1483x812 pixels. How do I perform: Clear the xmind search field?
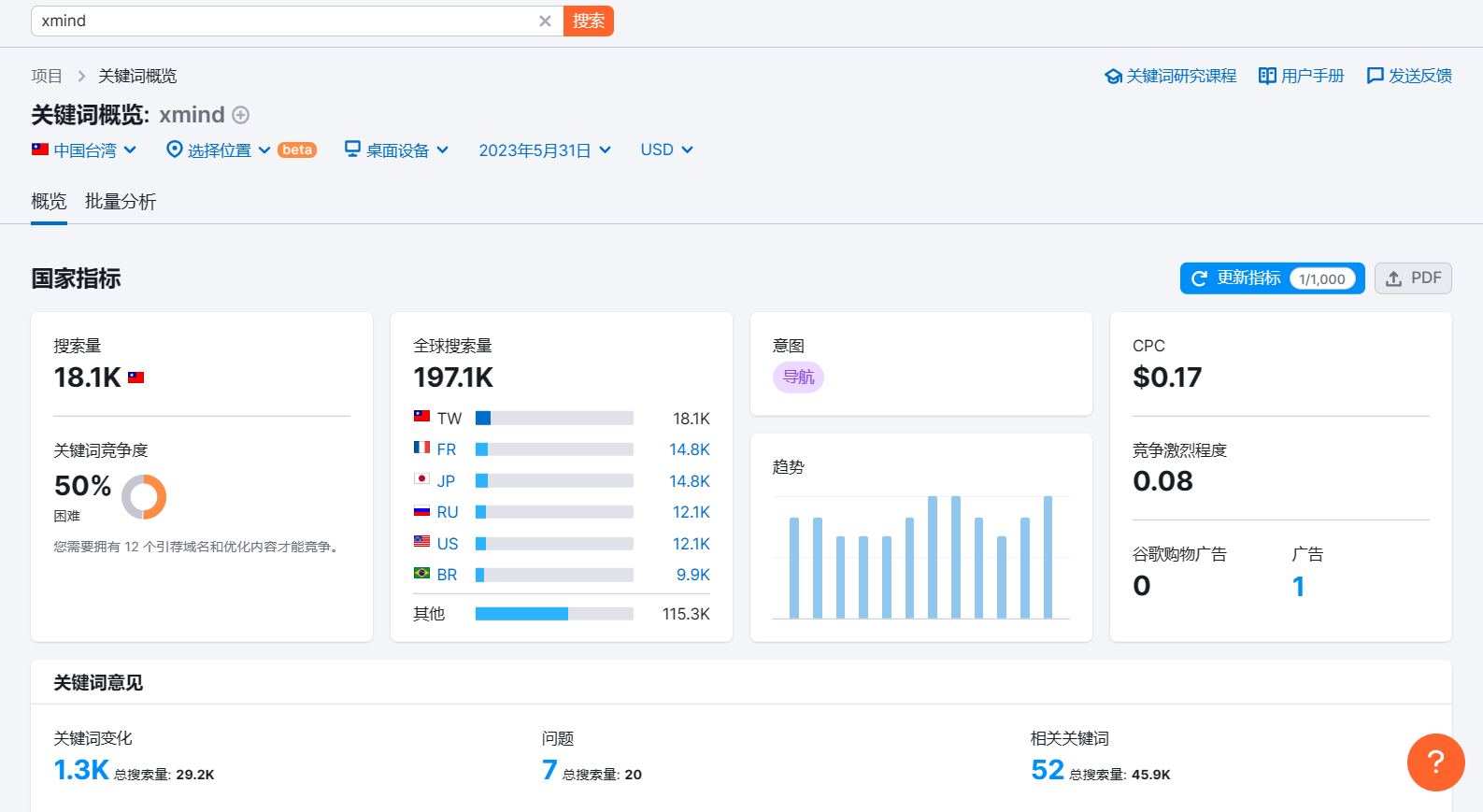(545, 21)
